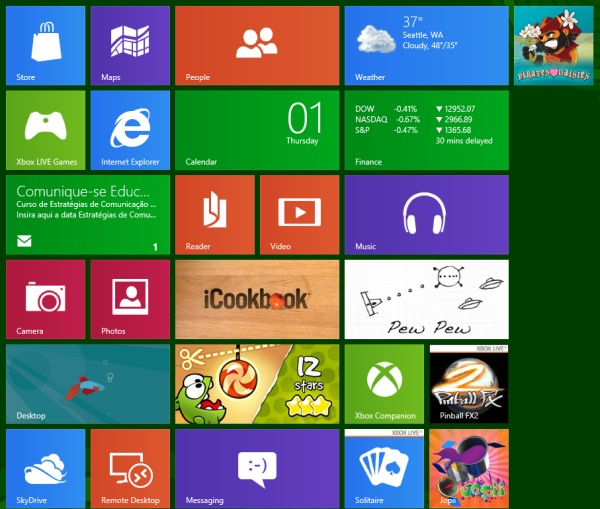Click the Comunique-se Educ... mail headline
This screenshot has width=600, height=509.
[x=83, y=191]
